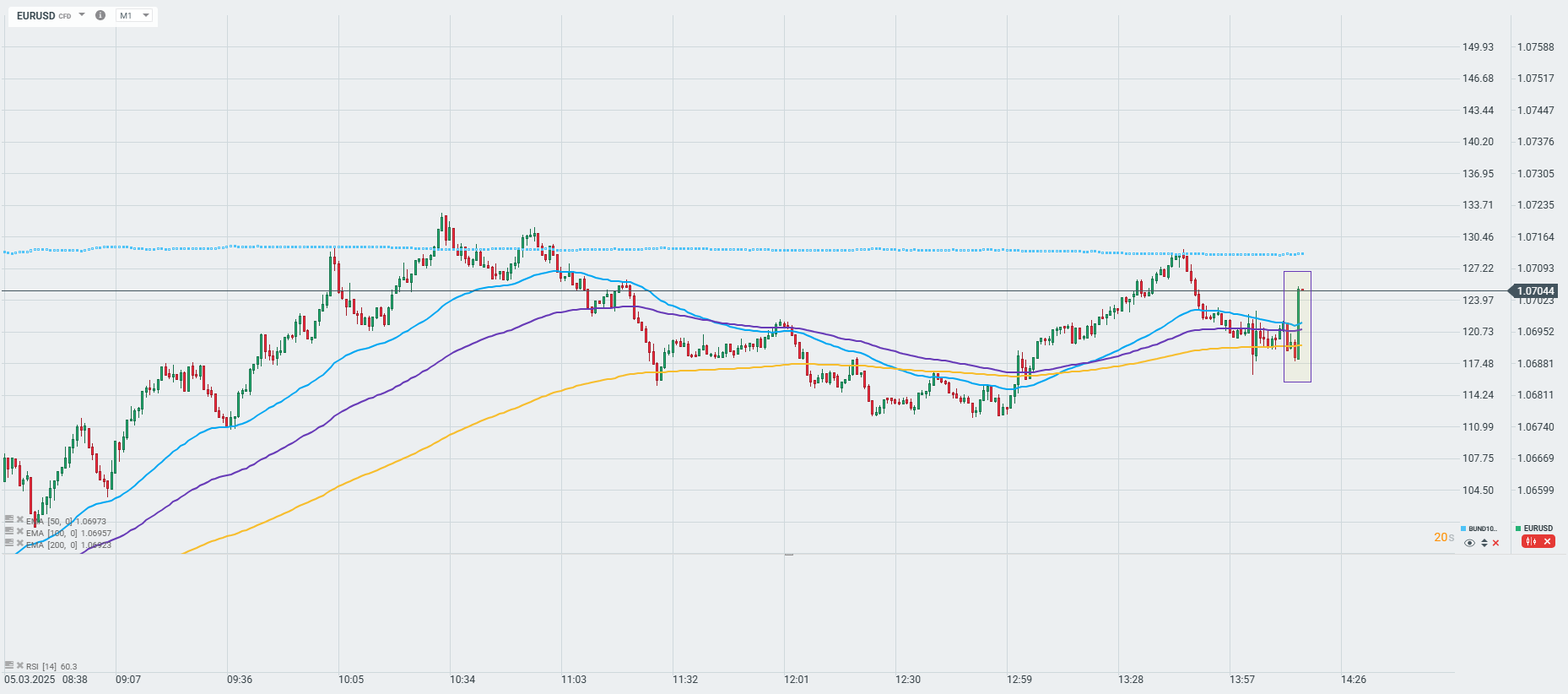Open the M1 timeframe dropdown

coord(134,15)
